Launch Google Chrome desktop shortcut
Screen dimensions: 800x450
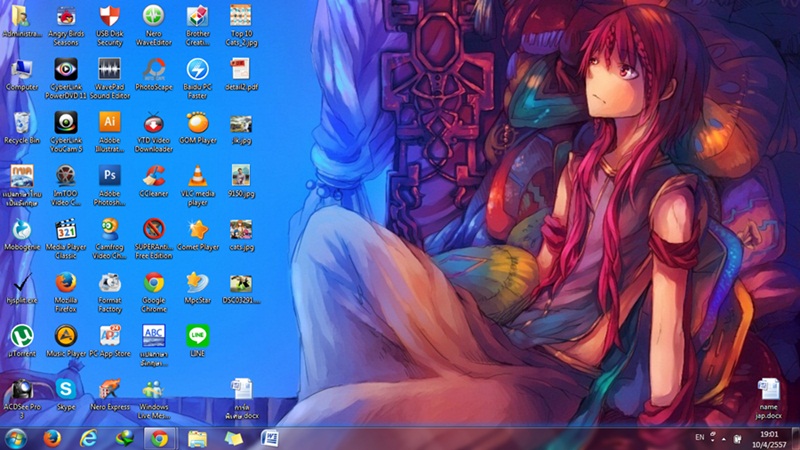154,292
